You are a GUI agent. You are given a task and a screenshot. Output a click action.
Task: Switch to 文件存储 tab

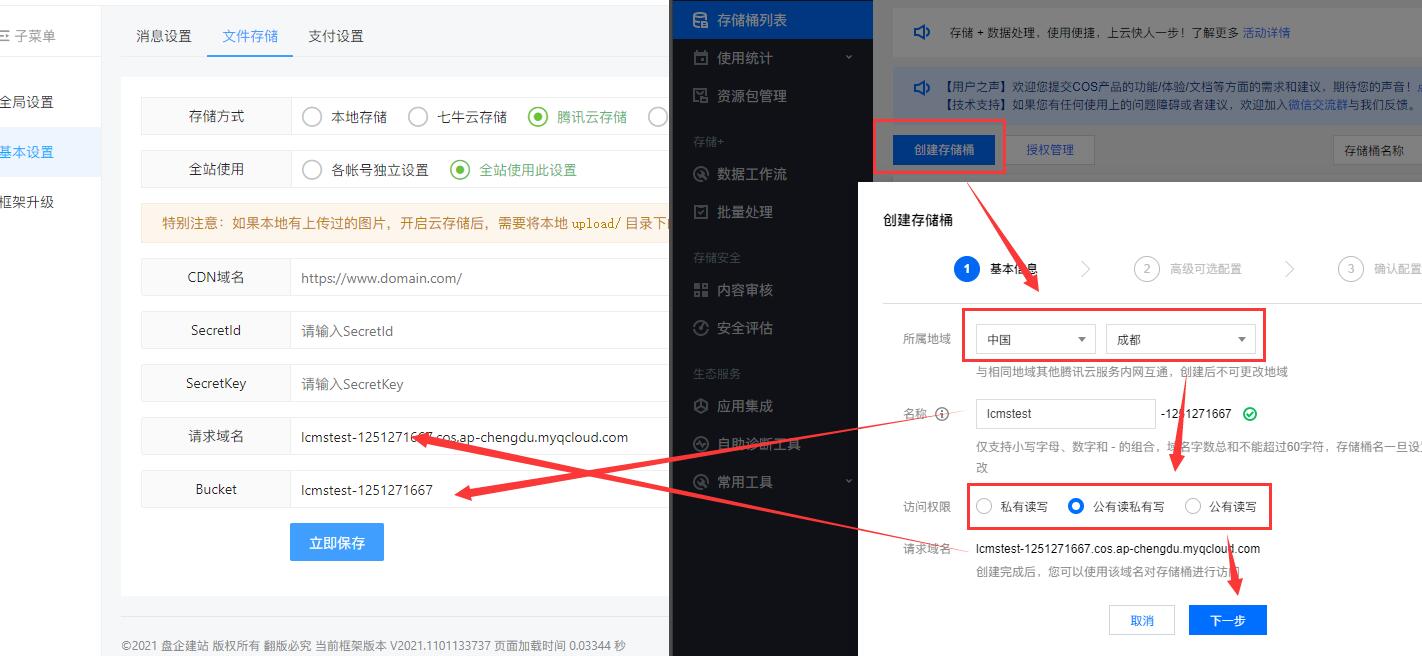point(250,36)
